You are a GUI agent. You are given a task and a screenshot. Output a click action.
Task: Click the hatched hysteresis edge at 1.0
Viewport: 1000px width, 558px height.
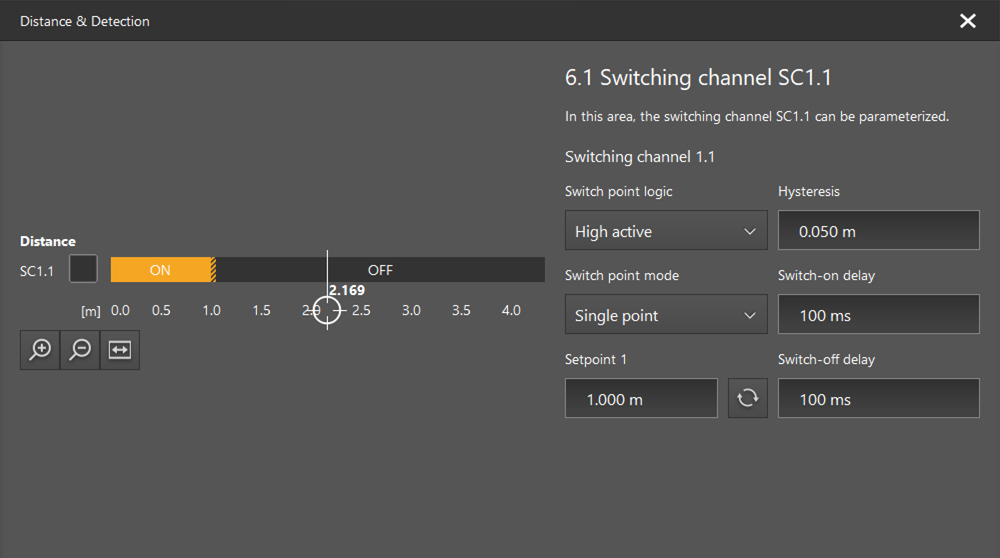pyautogui.click(x=213, y=270)
